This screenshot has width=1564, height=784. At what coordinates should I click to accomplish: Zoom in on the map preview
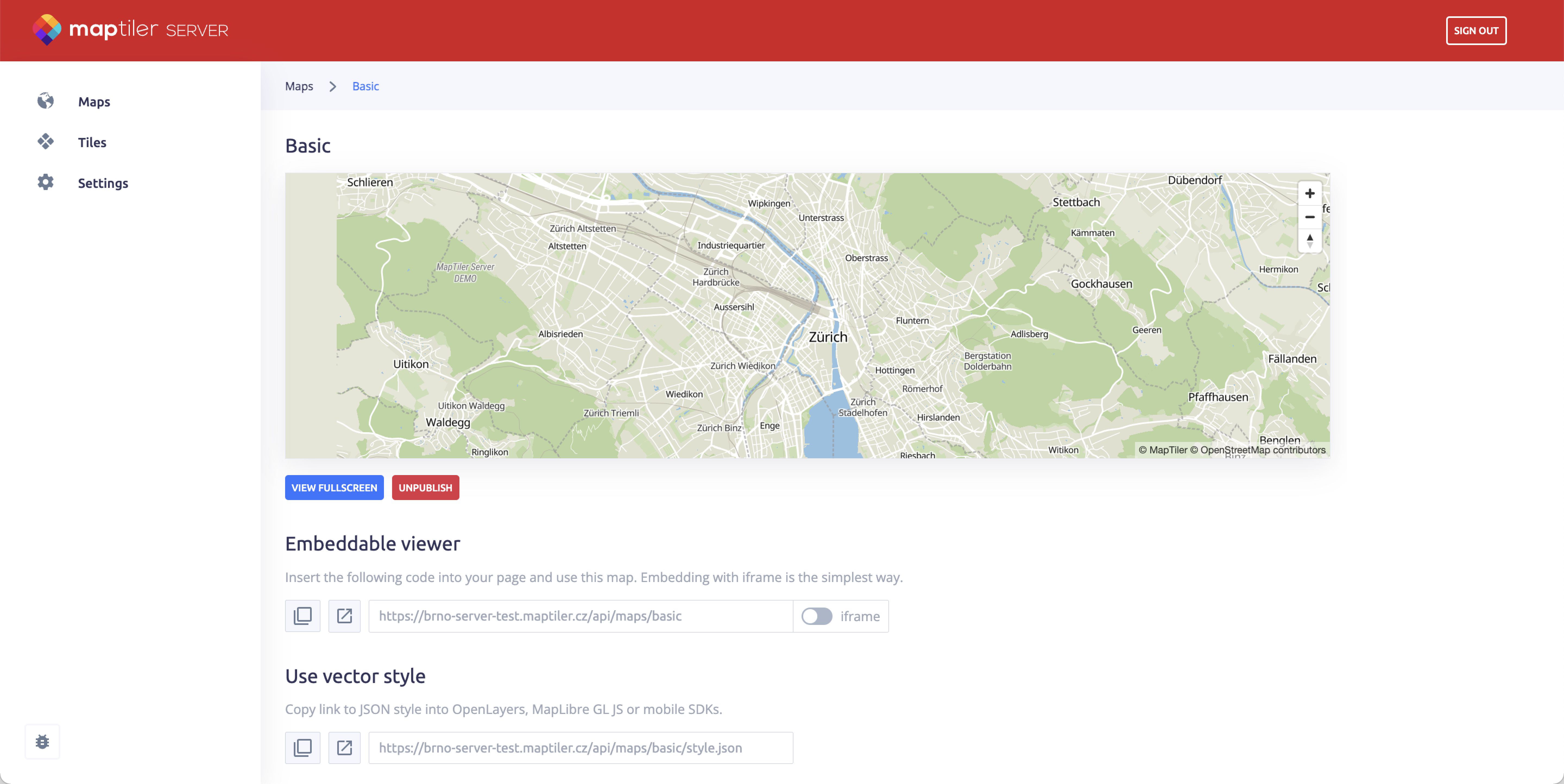coord(1309,194)
